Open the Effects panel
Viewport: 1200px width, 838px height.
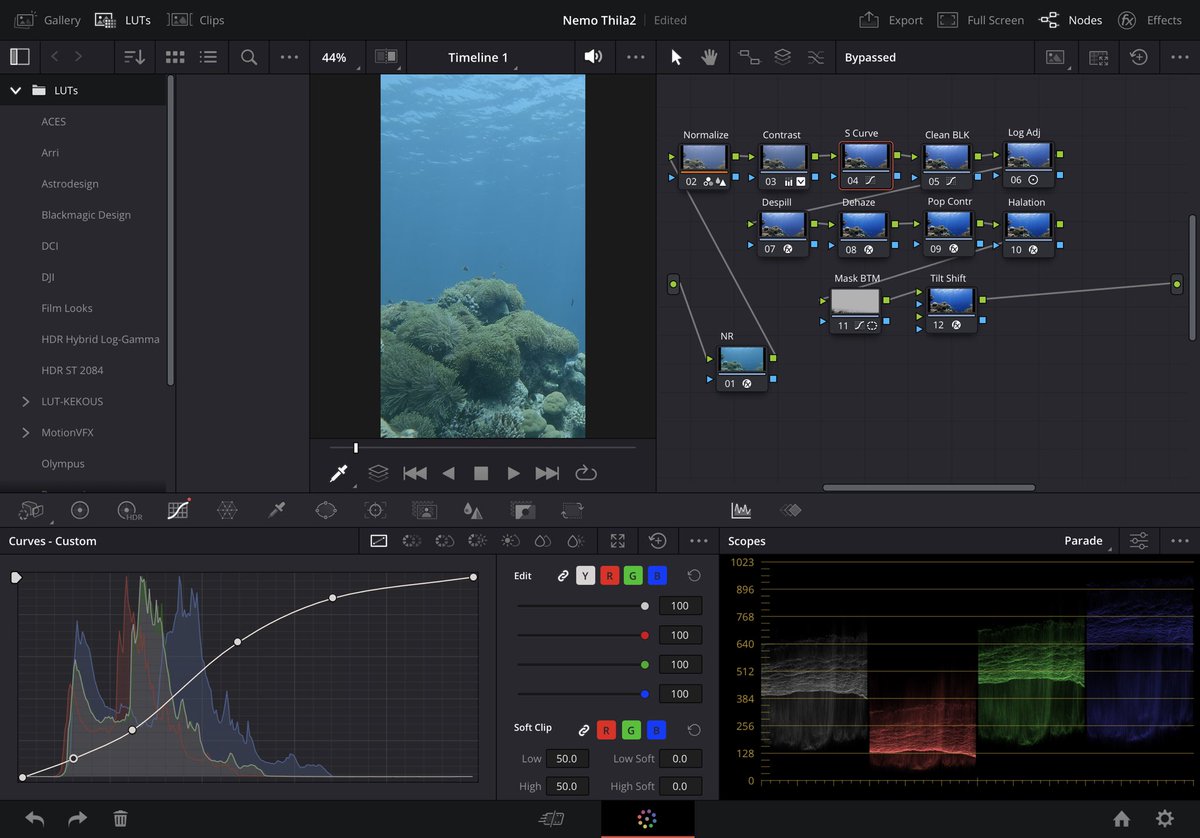tap(1150, 20)
